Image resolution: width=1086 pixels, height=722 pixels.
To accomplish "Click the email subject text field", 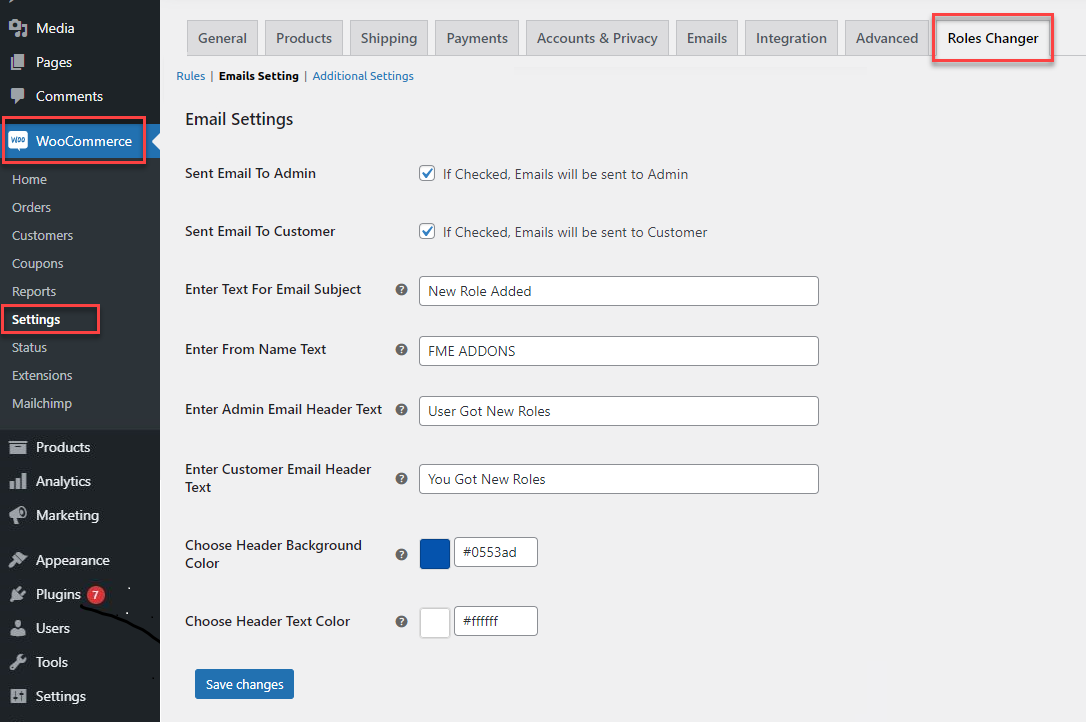I will click(x=618, y=290).
